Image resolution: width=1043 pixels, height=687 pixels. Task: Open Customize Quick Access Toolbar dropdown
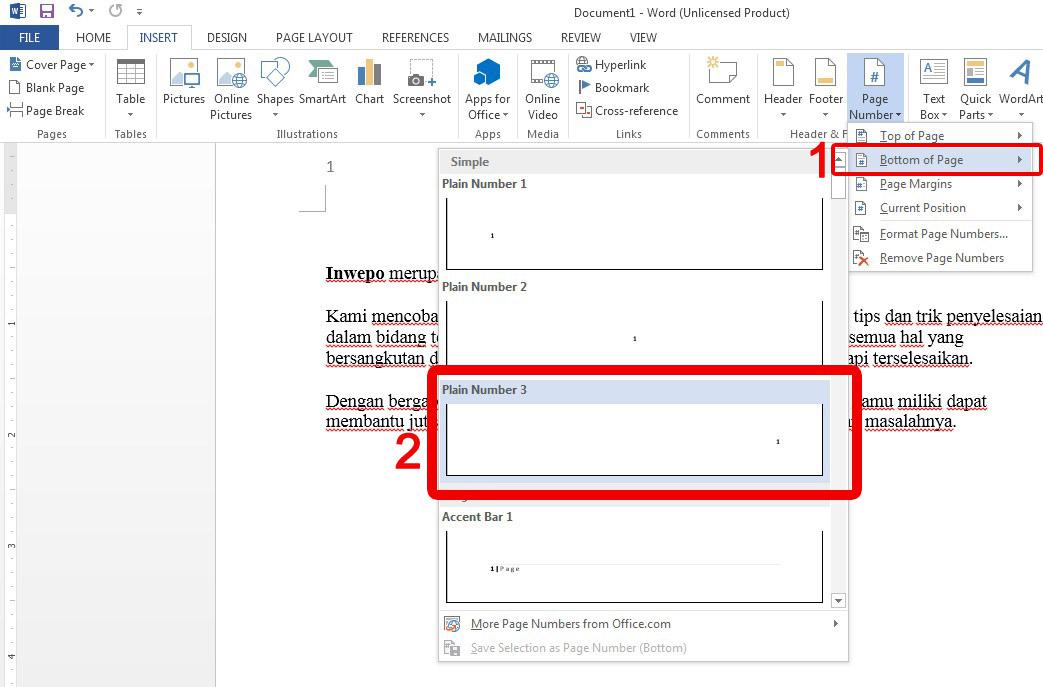[x=139, y=11]
